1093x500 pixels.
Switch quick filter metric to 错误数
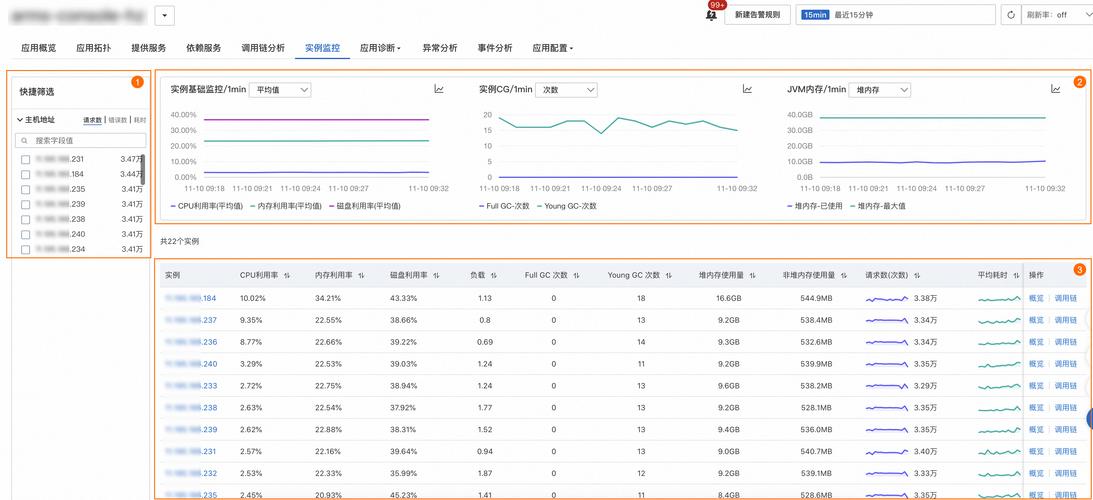117,120
